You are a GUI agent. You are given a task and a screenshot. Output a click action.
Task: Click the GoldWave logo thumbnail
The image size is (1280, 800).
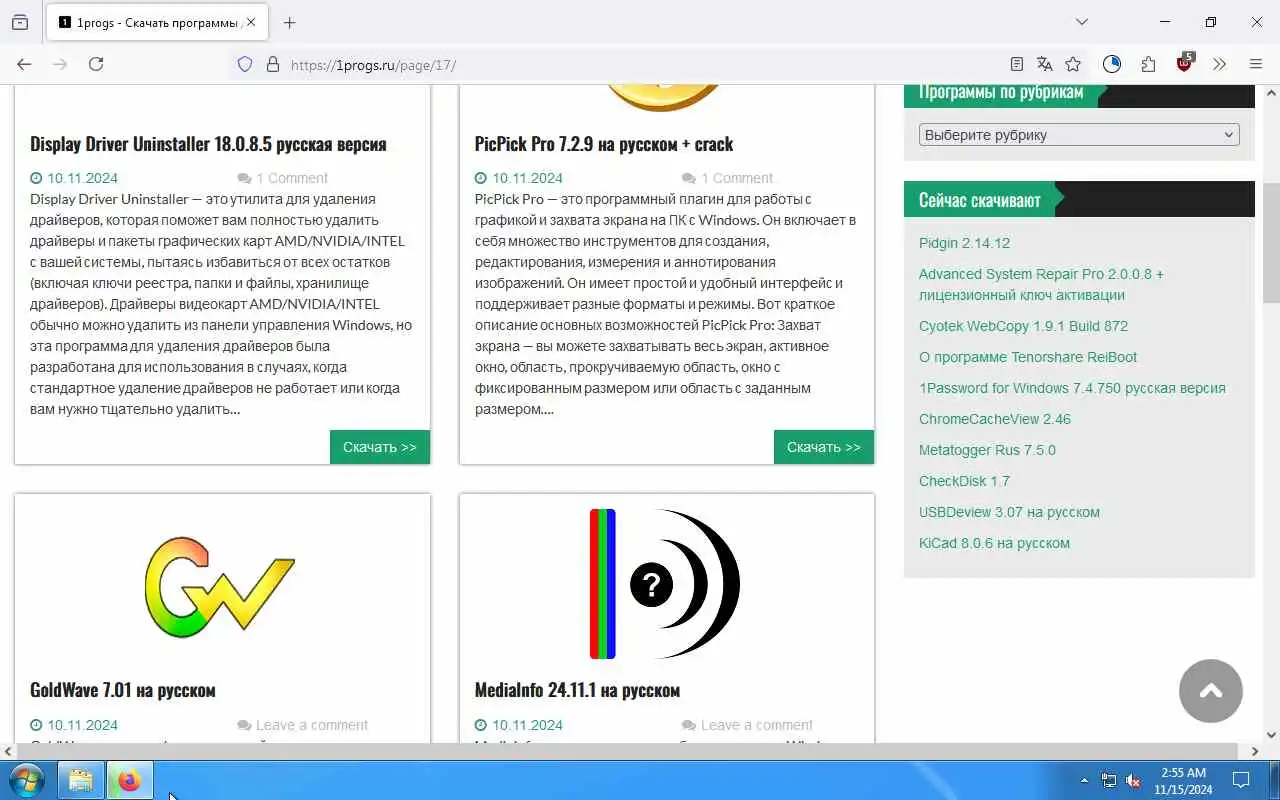(x=220, y=586)
